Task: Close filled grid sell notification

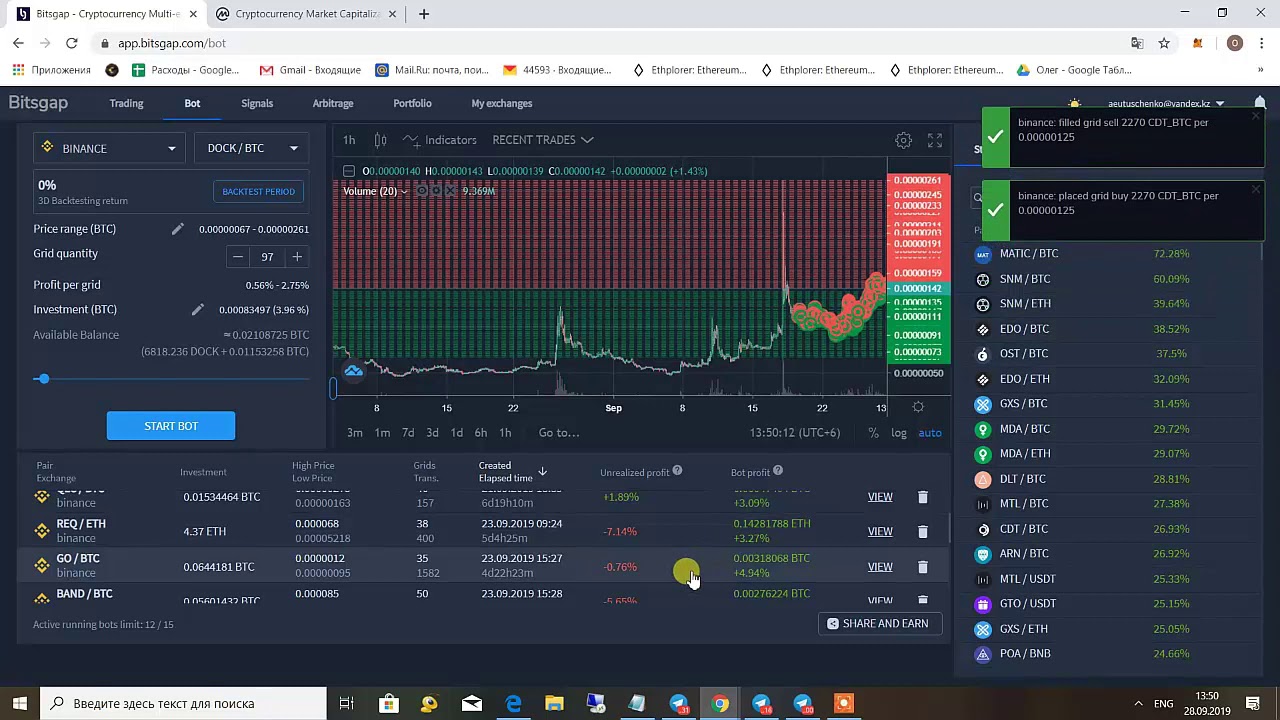Action: 1256,116
